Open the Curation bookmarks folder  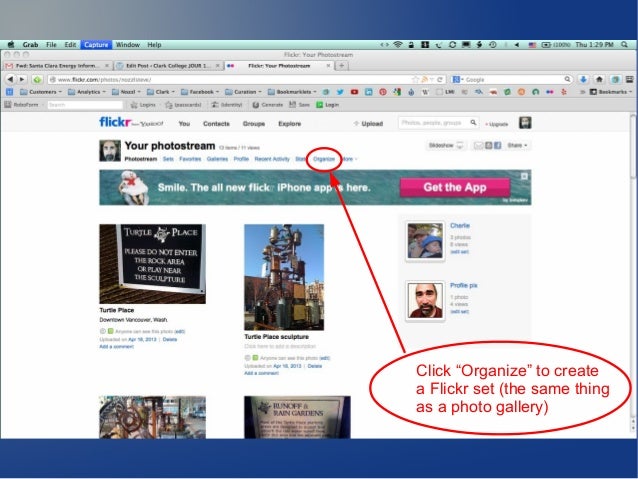[x=243, y=92]
